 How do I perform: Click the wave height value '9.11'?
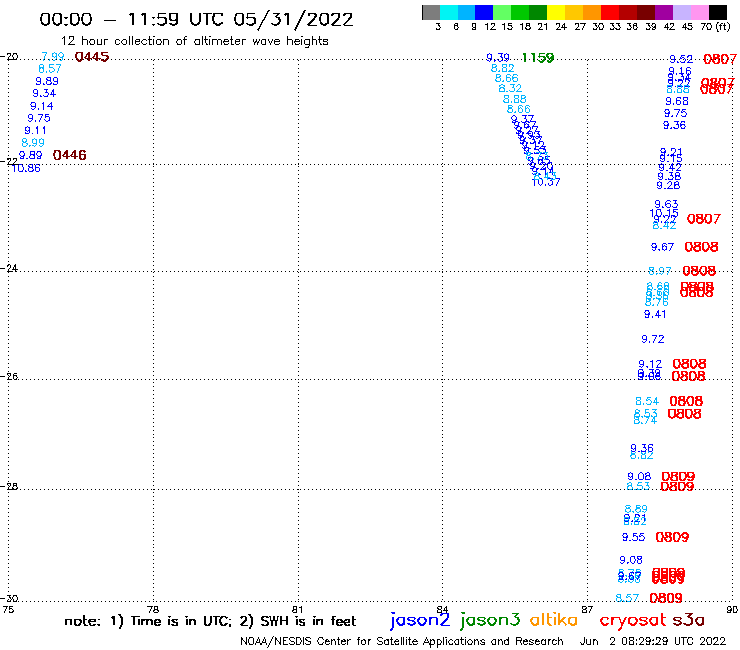click(x=35, y=130)
